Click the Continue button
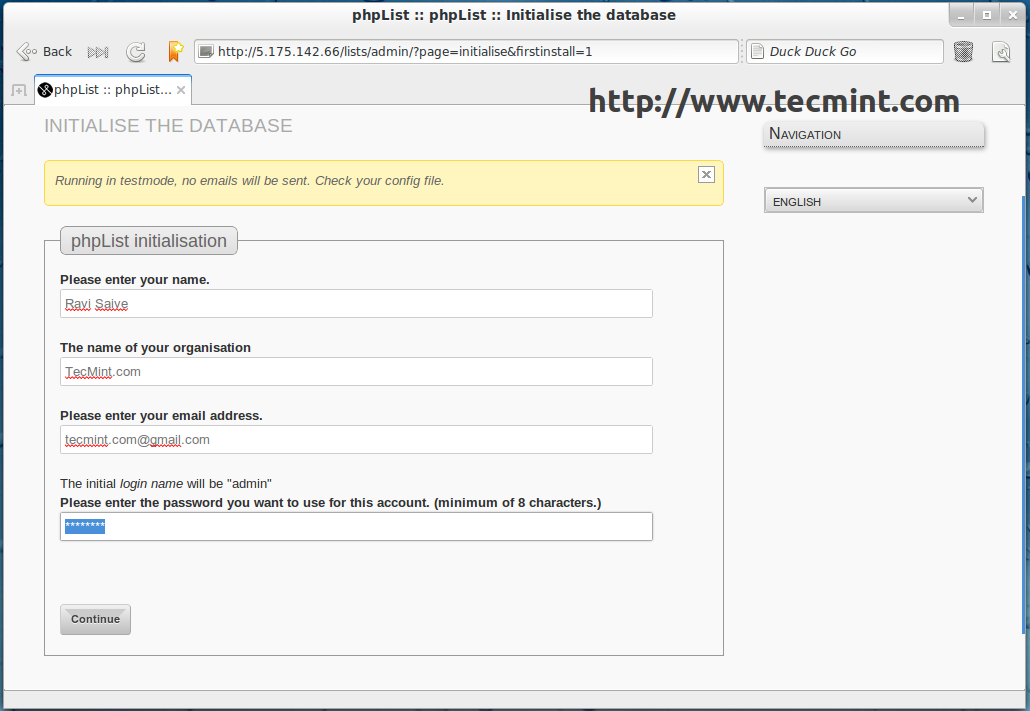Image resolution: width=1030 pixels, height=711 pixels. click(95, 619)
